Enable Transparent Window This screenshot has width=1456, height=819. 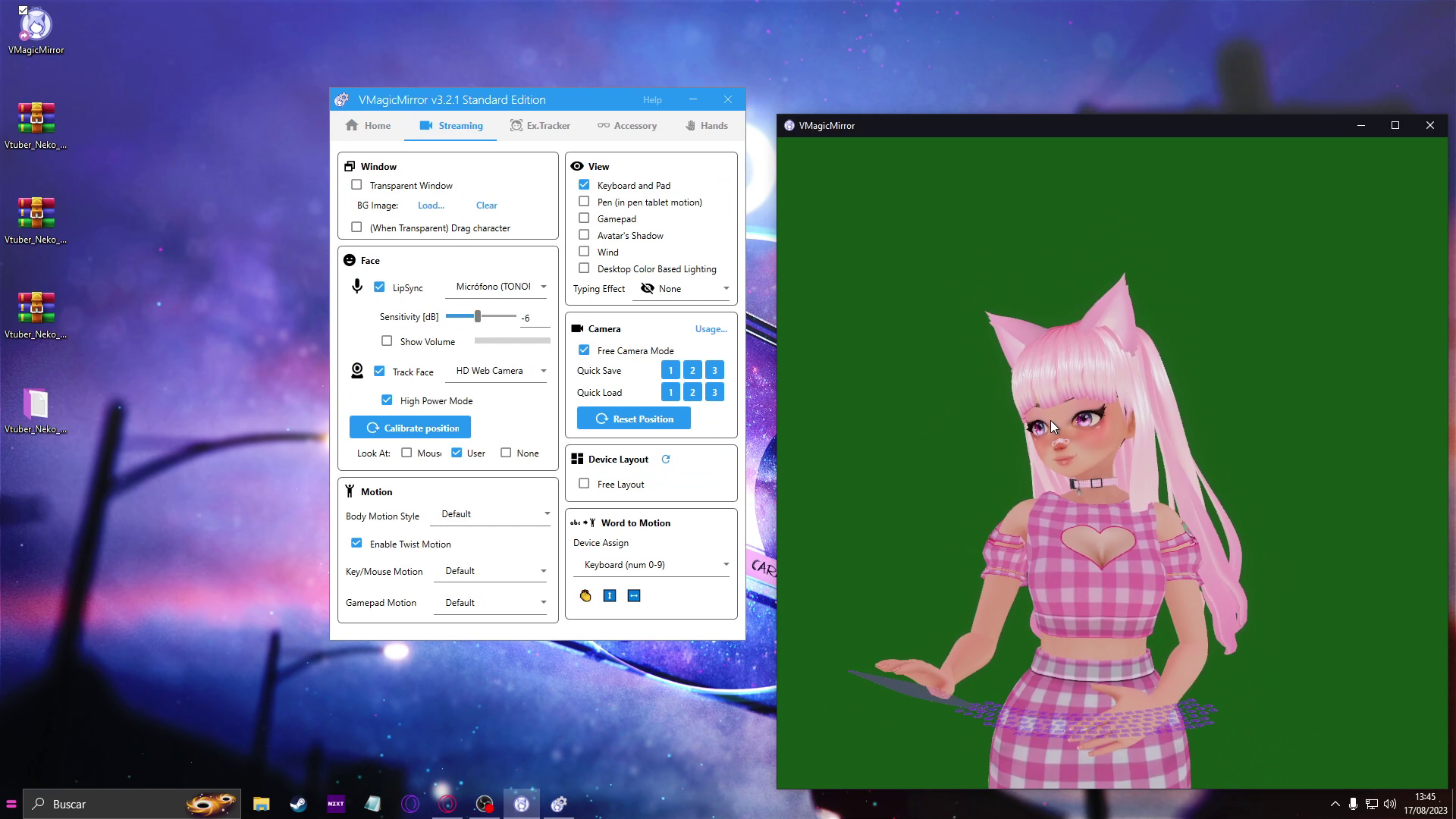(x=356, y=184)
